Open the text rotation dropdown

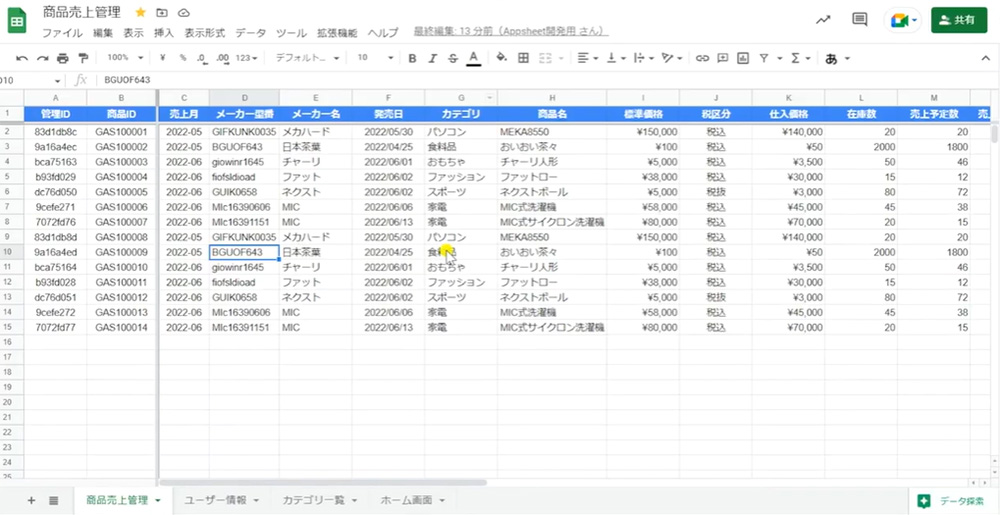point(672,58)
